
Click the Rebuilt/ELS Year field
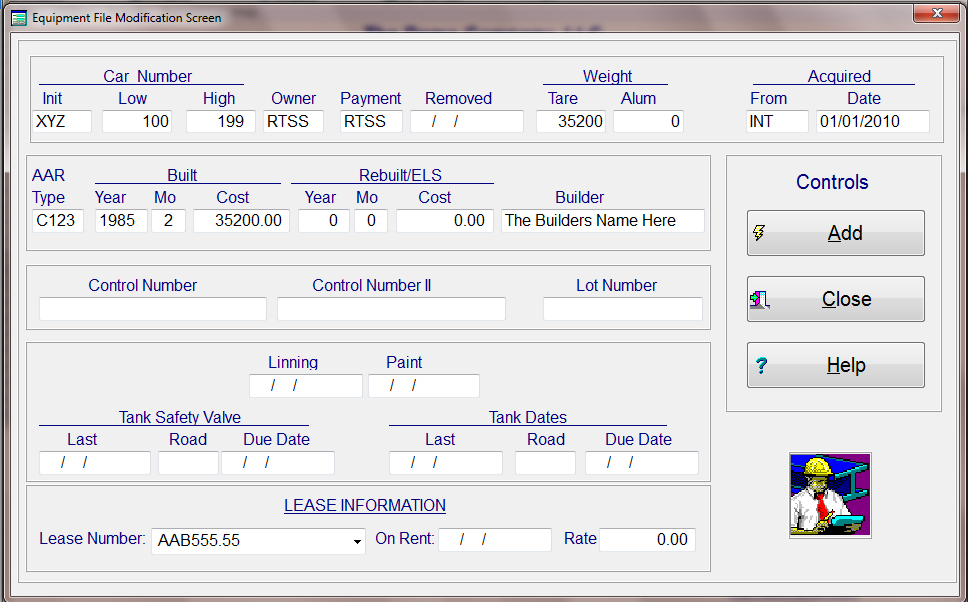pyautogui.click(x=323, y=220)
